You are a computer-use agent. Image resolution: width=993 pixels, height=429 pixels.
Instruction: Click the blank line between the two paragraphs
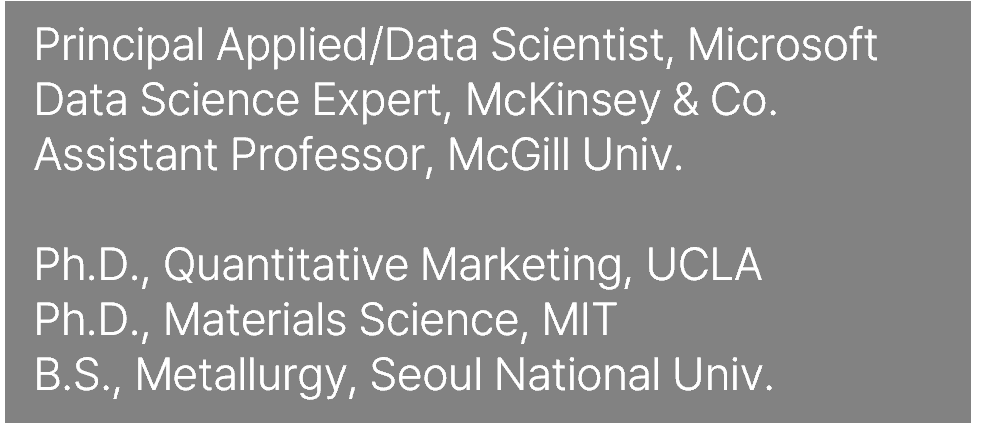tap(400, 212)
